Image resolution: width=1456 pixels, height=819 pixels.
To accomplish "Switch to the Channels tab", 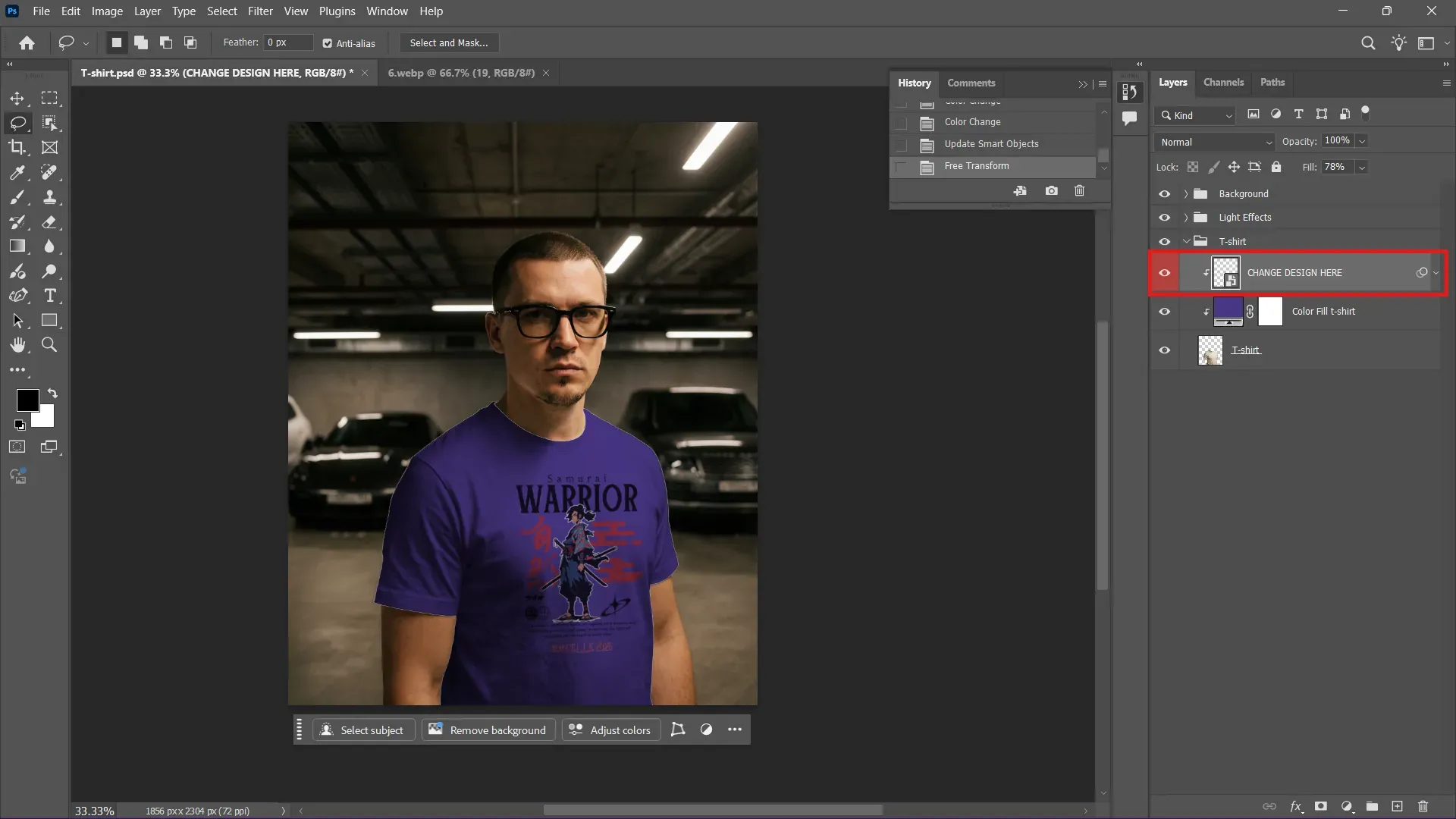I will coord(1223,83).
